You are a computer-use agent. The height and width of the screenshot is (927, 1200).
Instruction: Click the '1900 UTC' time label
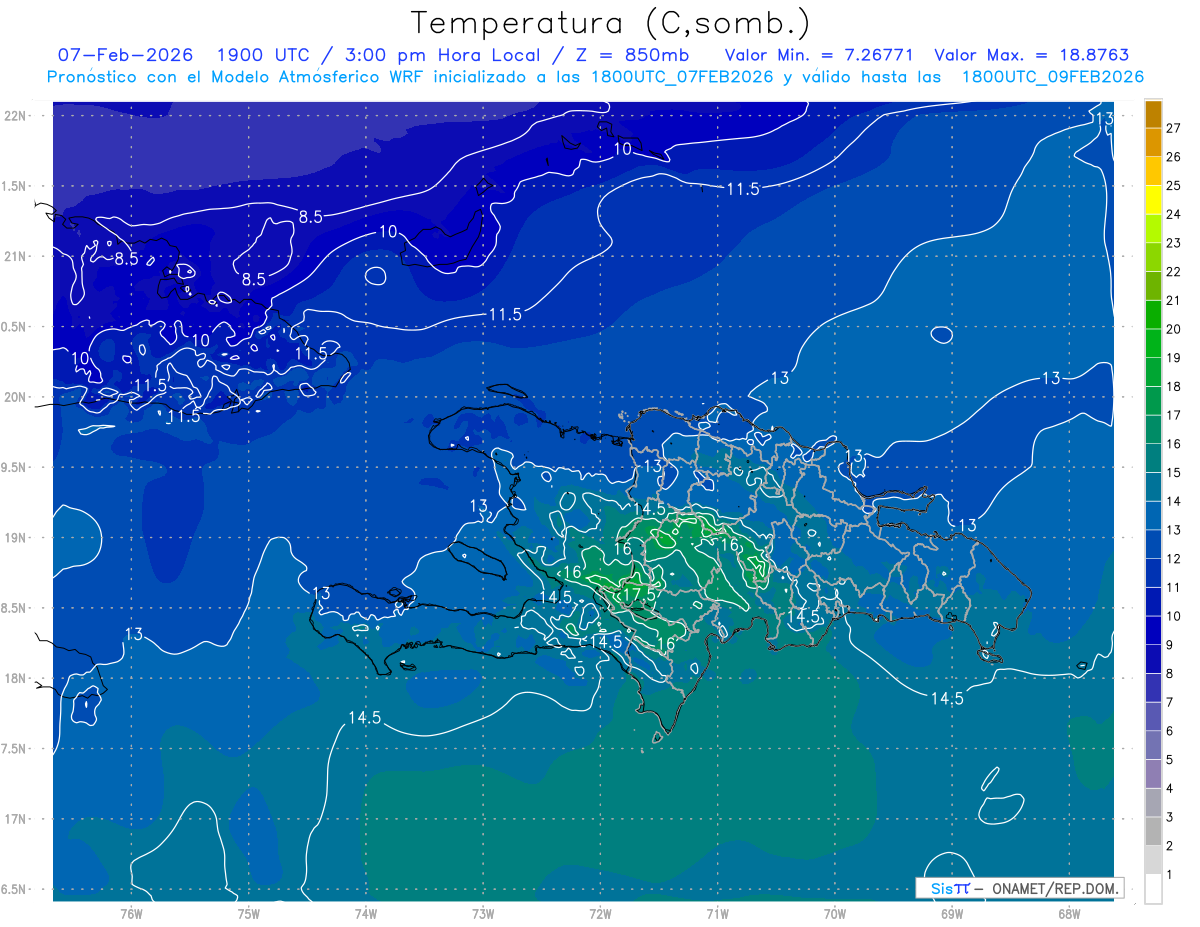265,55
